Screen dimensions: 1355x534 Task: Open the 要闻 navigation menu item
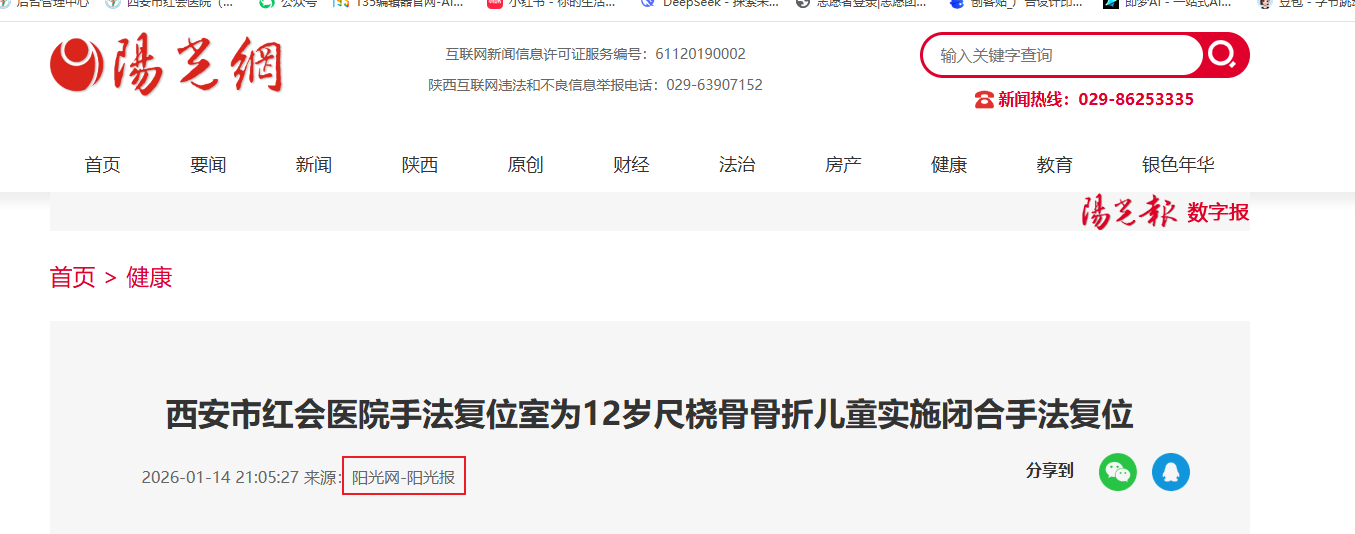[x=208, y=165]
